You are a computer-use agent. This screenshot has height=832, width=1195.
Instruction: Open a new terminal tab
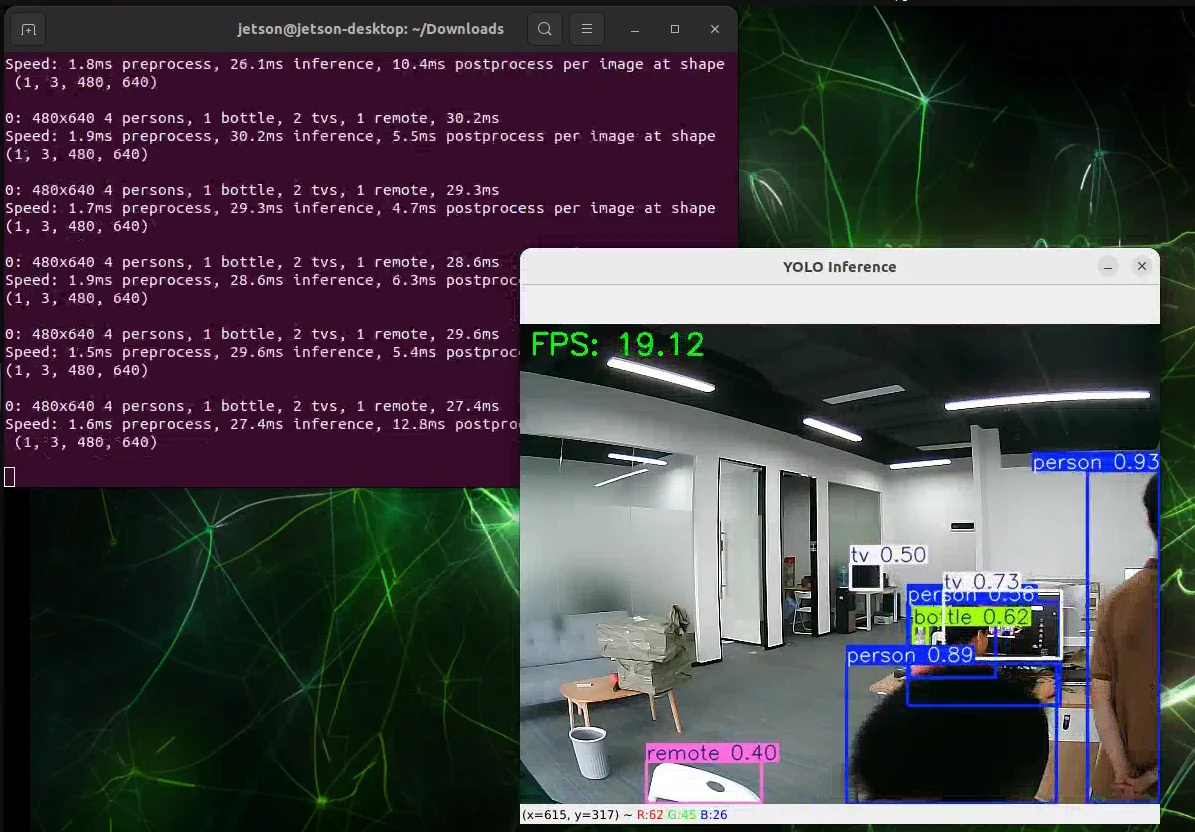28,29
